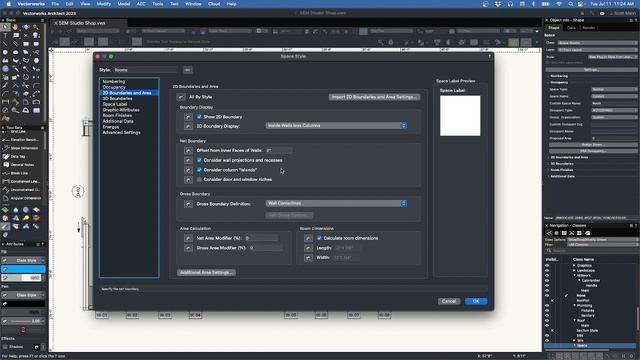
Task: Expand Room Finishes section in Object Info
Action: tap(549, 170)
